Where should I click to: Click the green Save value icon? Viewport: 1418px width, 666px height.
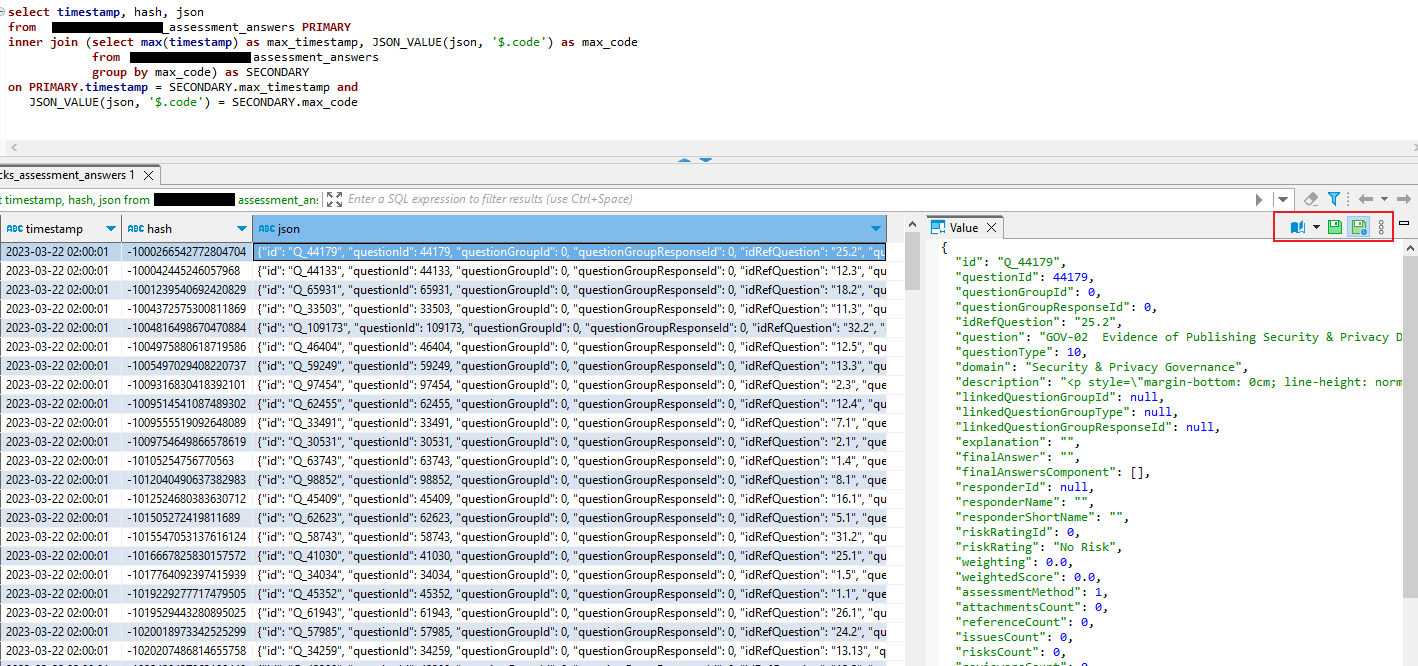pyautogui.click(x=1335, y=226)
